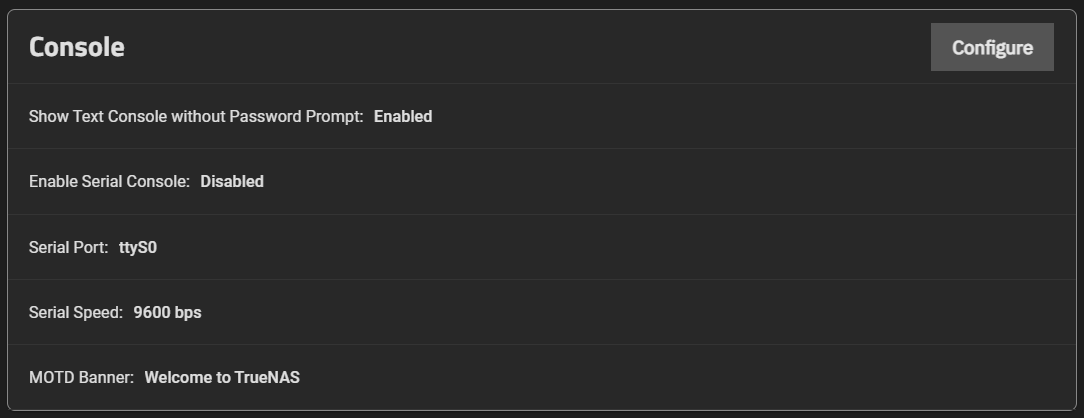Click the Console card heading
The image size is (1084, 418).
(76, 47)
